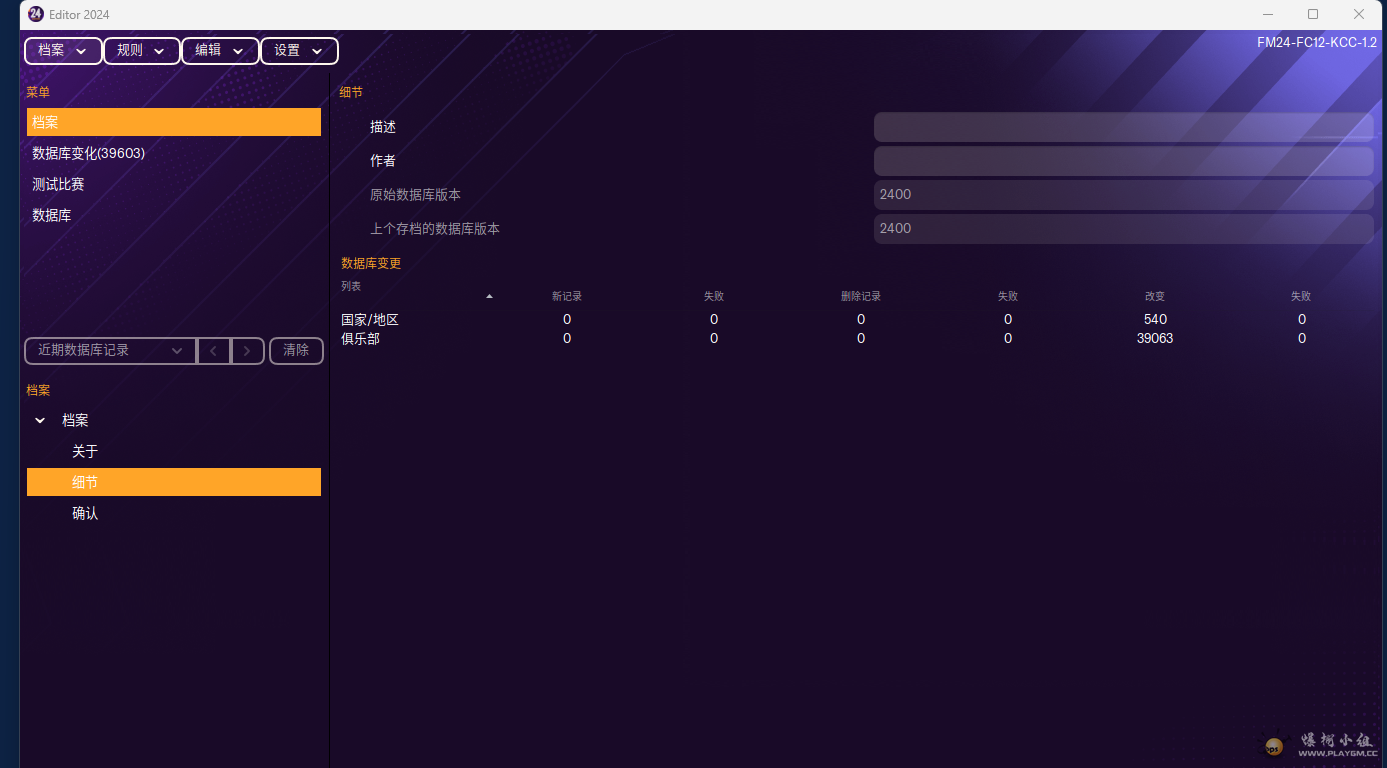The image size is (1387, 768).
Task: Collapse the 档案 tree node
Action: [40, 421]
